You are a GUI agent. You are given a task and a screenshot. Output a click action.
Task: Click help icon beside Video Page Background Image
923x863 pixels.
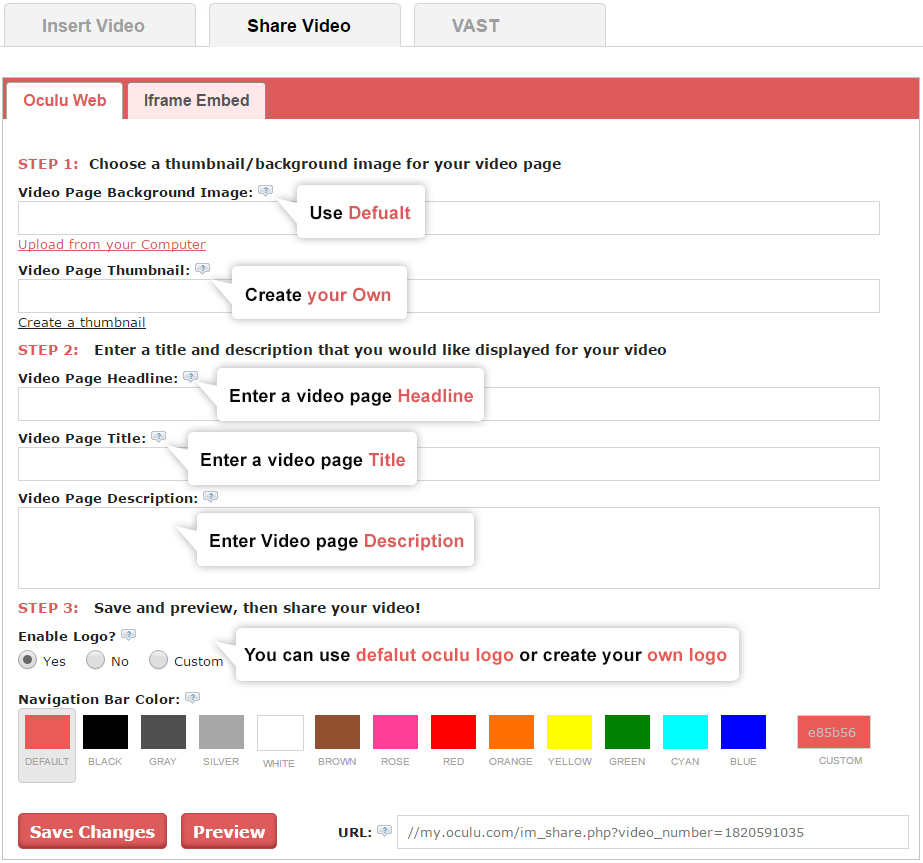tap(265, 191)
